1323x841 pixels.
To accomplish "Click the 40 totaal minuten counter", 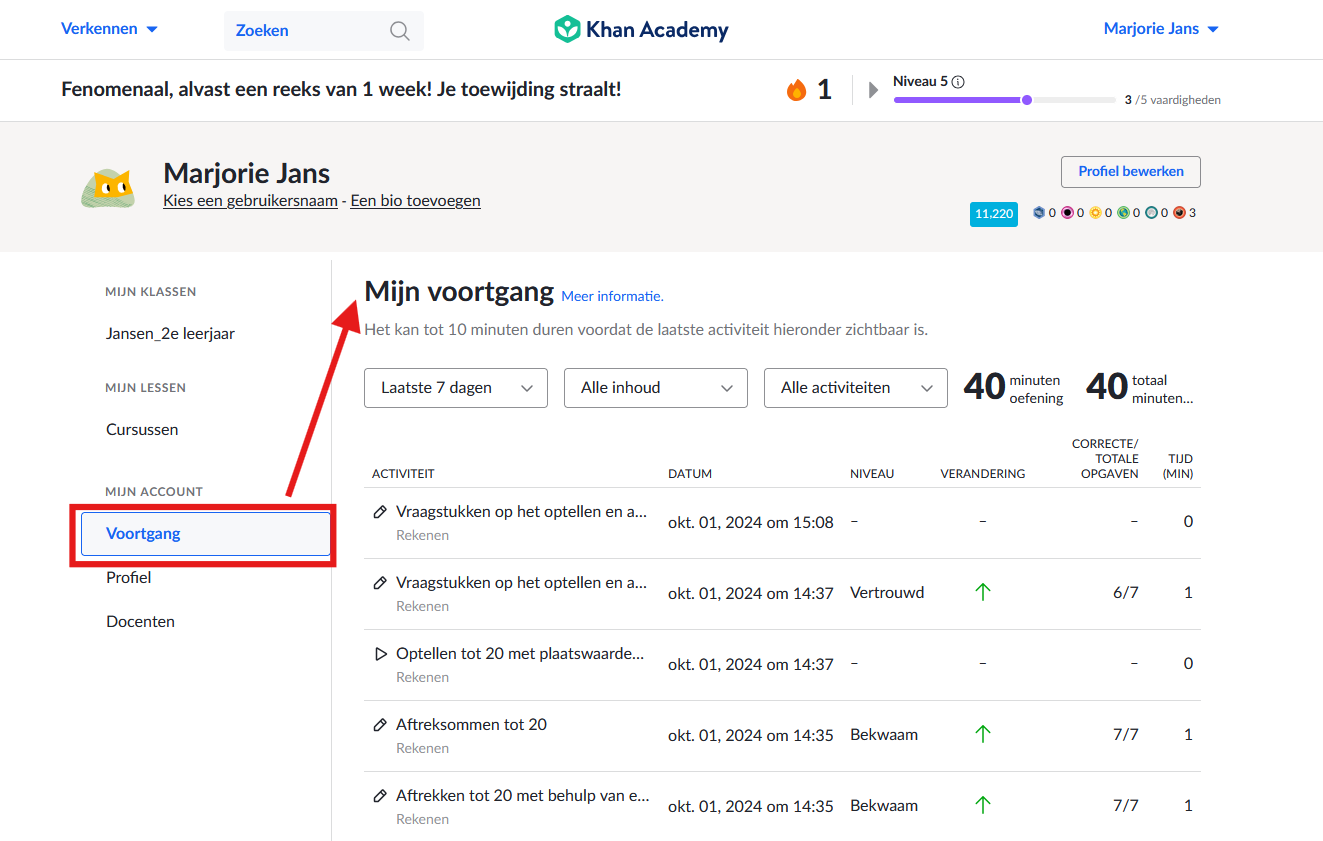I will (x=1139, y=388).
